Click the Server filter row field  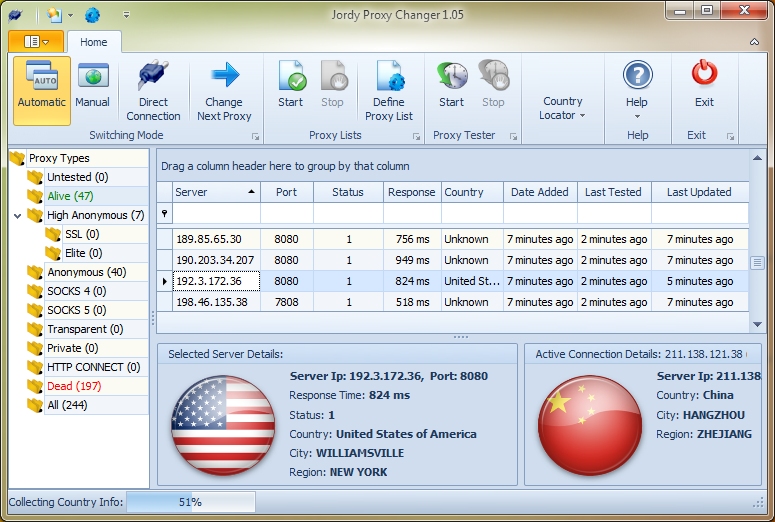[215, 214]
